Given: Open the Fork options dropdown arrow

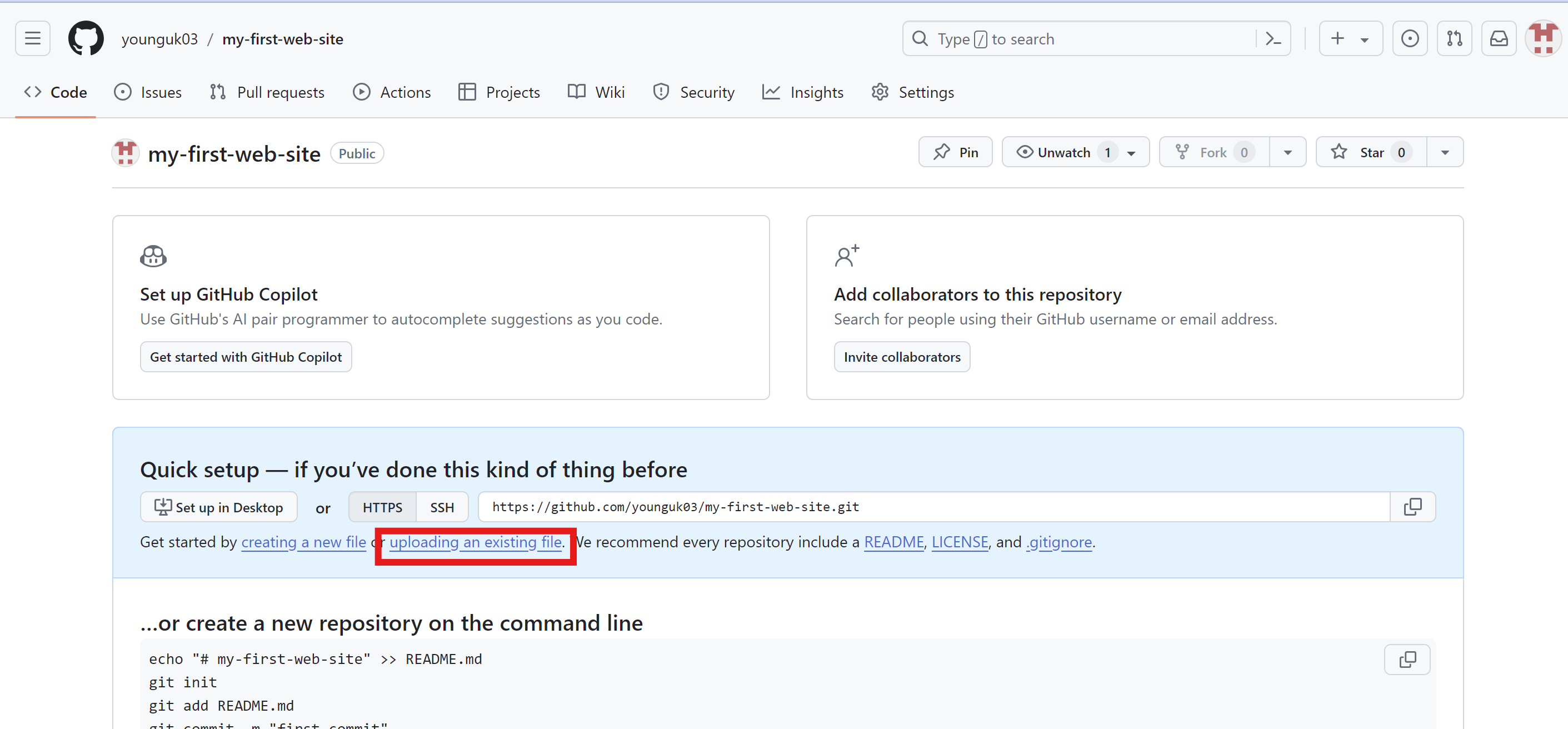Looking at the screenshot, I should 1288,152.
